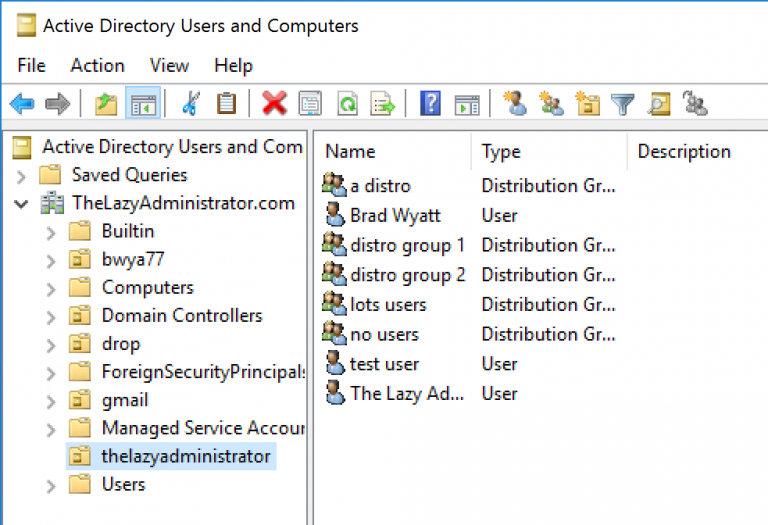Image resolution: width=768 pixels, height=525 pixels.
Task: Click the domain icon beside TheLazyAdministrator.com
Action: [52, 203]
